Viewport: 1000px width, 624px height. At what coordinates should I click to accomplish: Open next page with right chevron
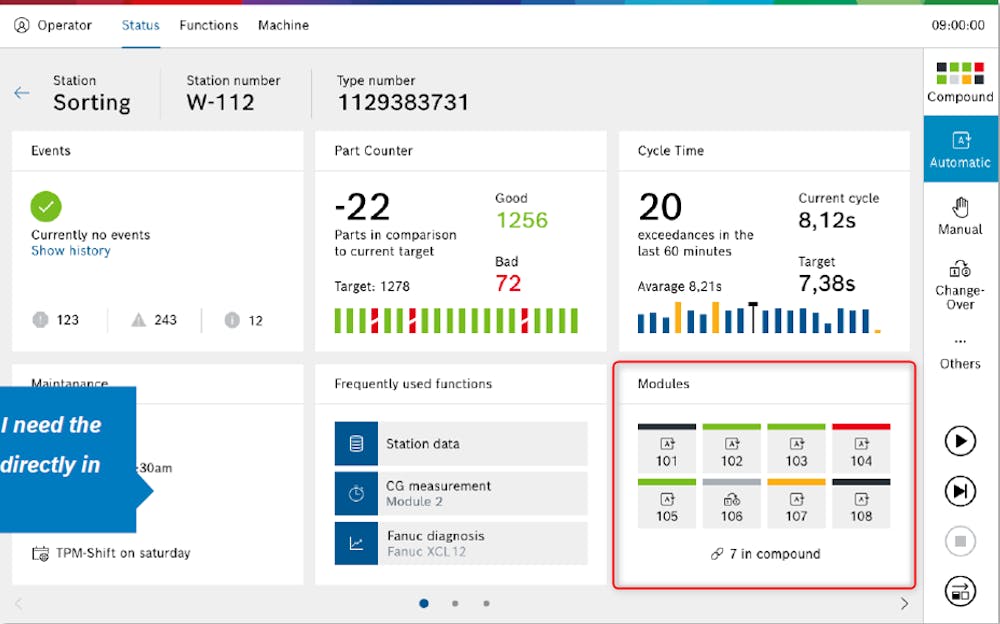point(903,603)
